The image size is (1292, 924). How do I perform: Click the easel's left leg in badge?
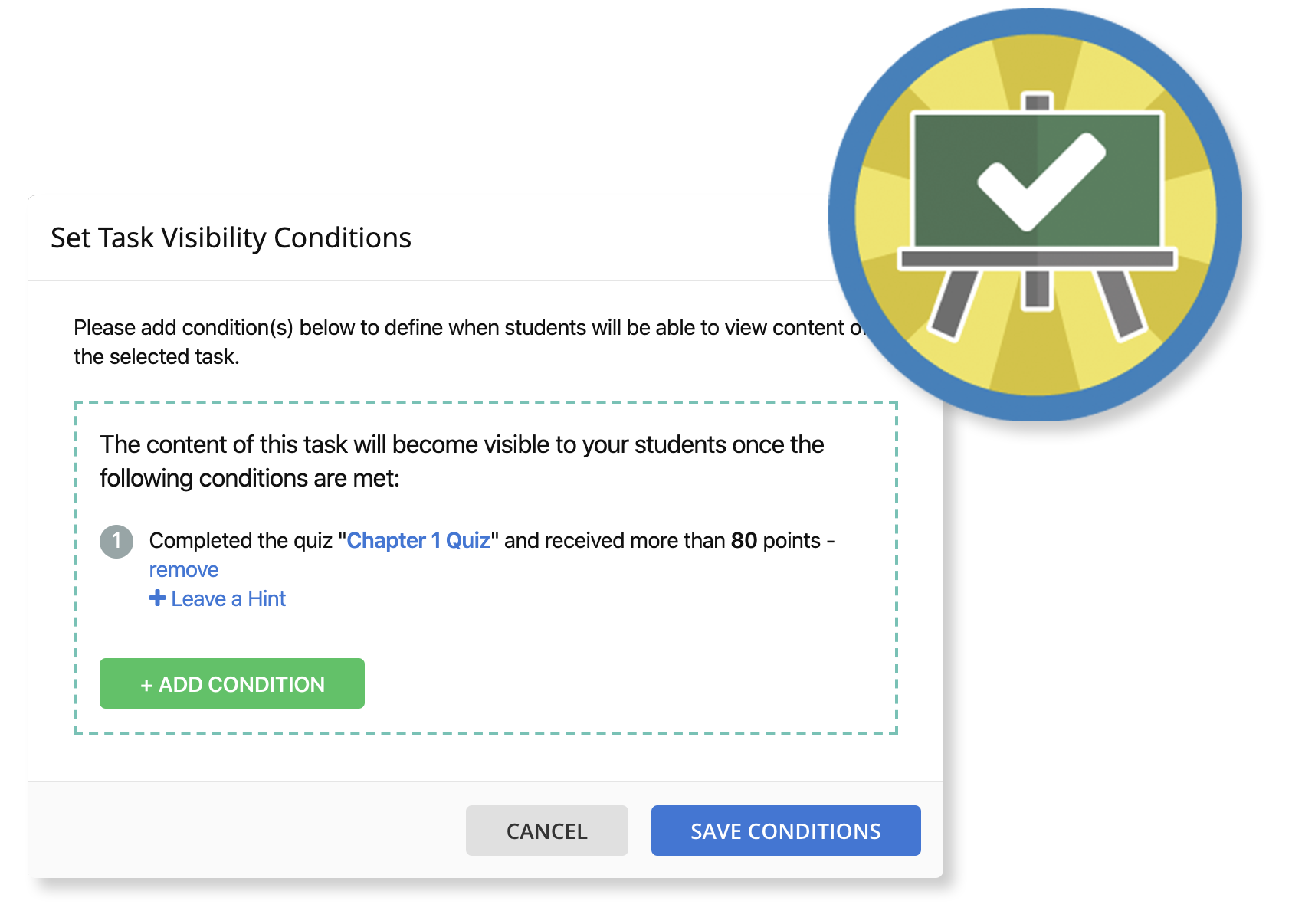tap(954, 304)
